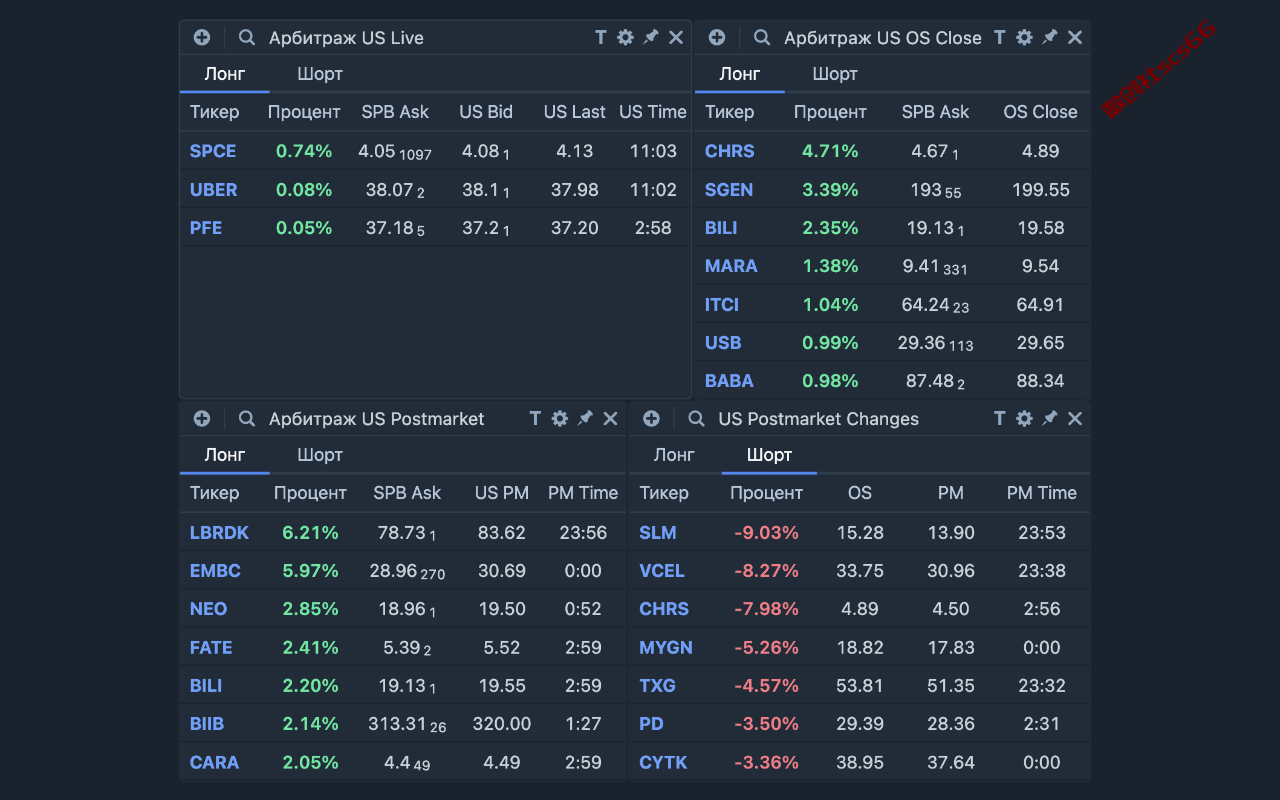This screenshot has height=800, width=1280.
Task: Open the MYGN ticker row
Action: (860, 647)
